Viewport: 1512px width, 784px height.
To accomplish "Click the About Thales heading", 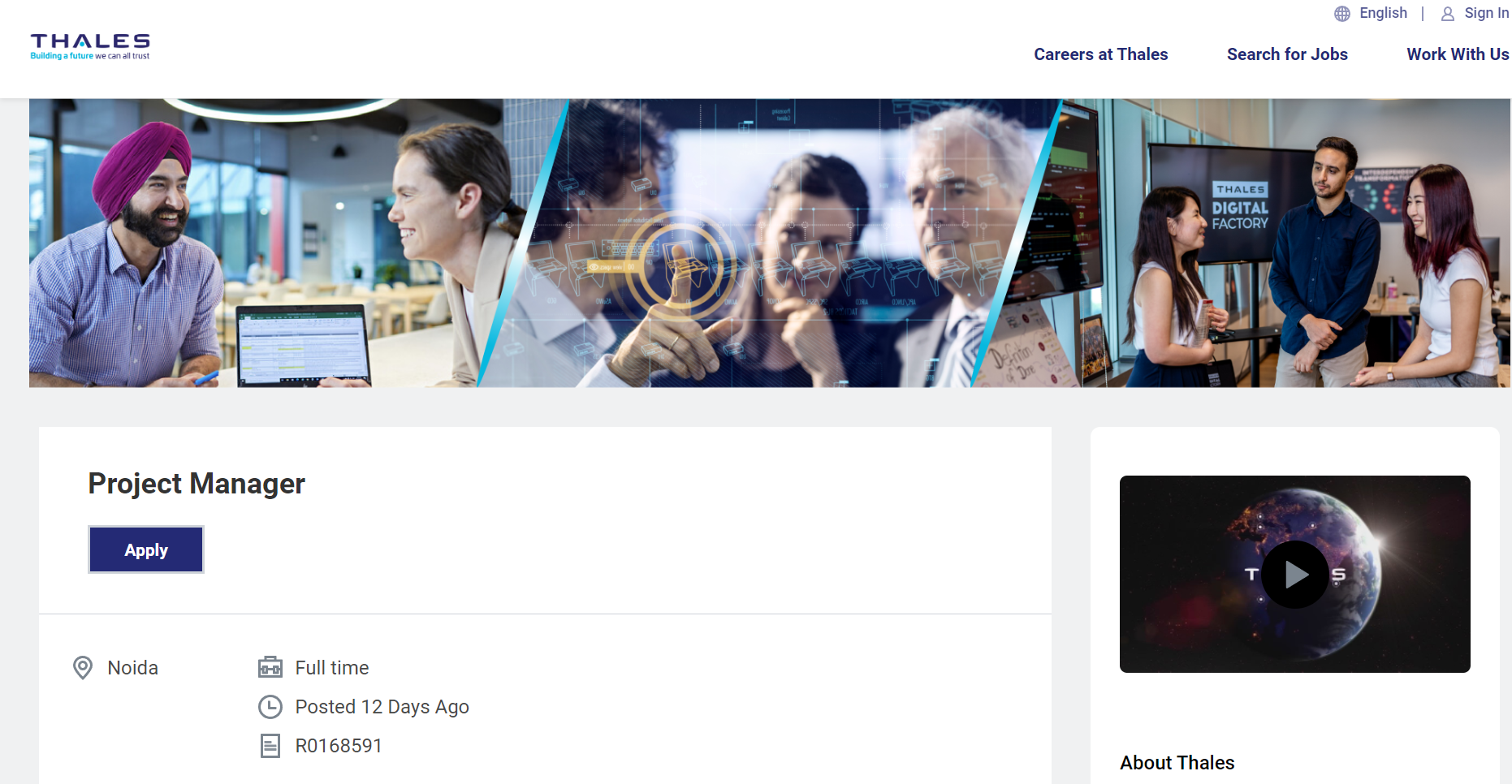I will (x=1177, y=763).
